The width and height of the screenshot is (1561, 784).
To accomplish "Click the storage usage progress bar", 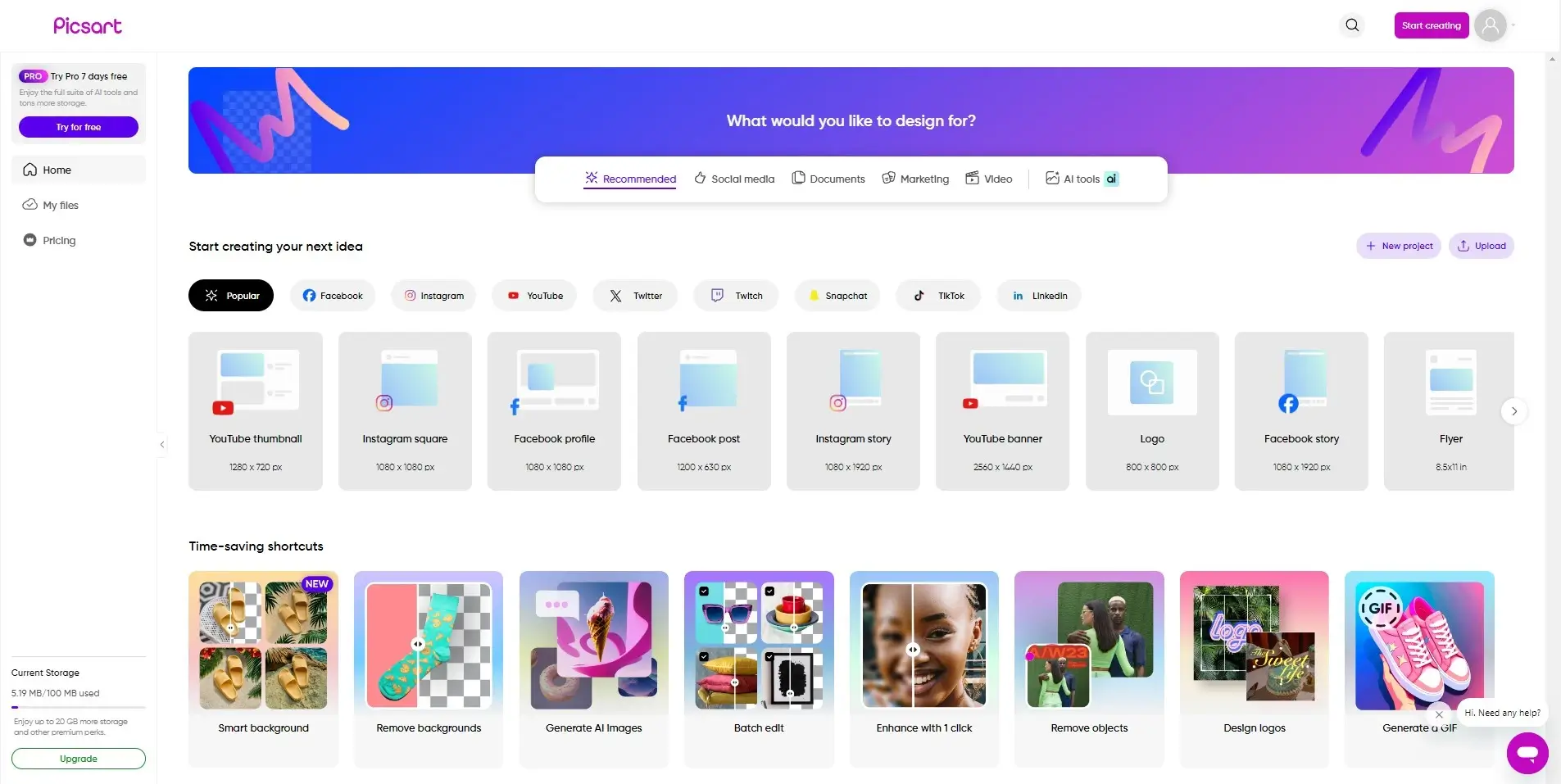I will [79, 707].
